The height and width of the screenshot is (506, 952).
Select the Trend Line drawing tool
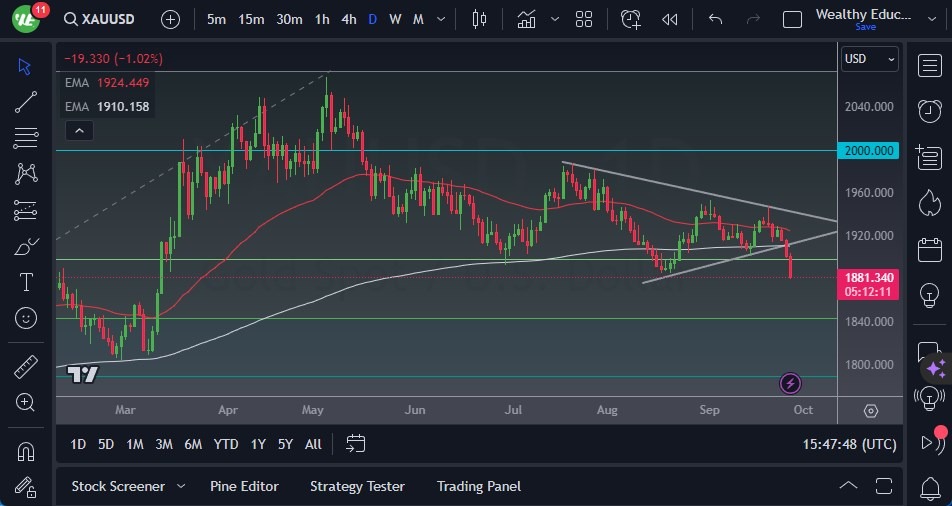point(26,102)
